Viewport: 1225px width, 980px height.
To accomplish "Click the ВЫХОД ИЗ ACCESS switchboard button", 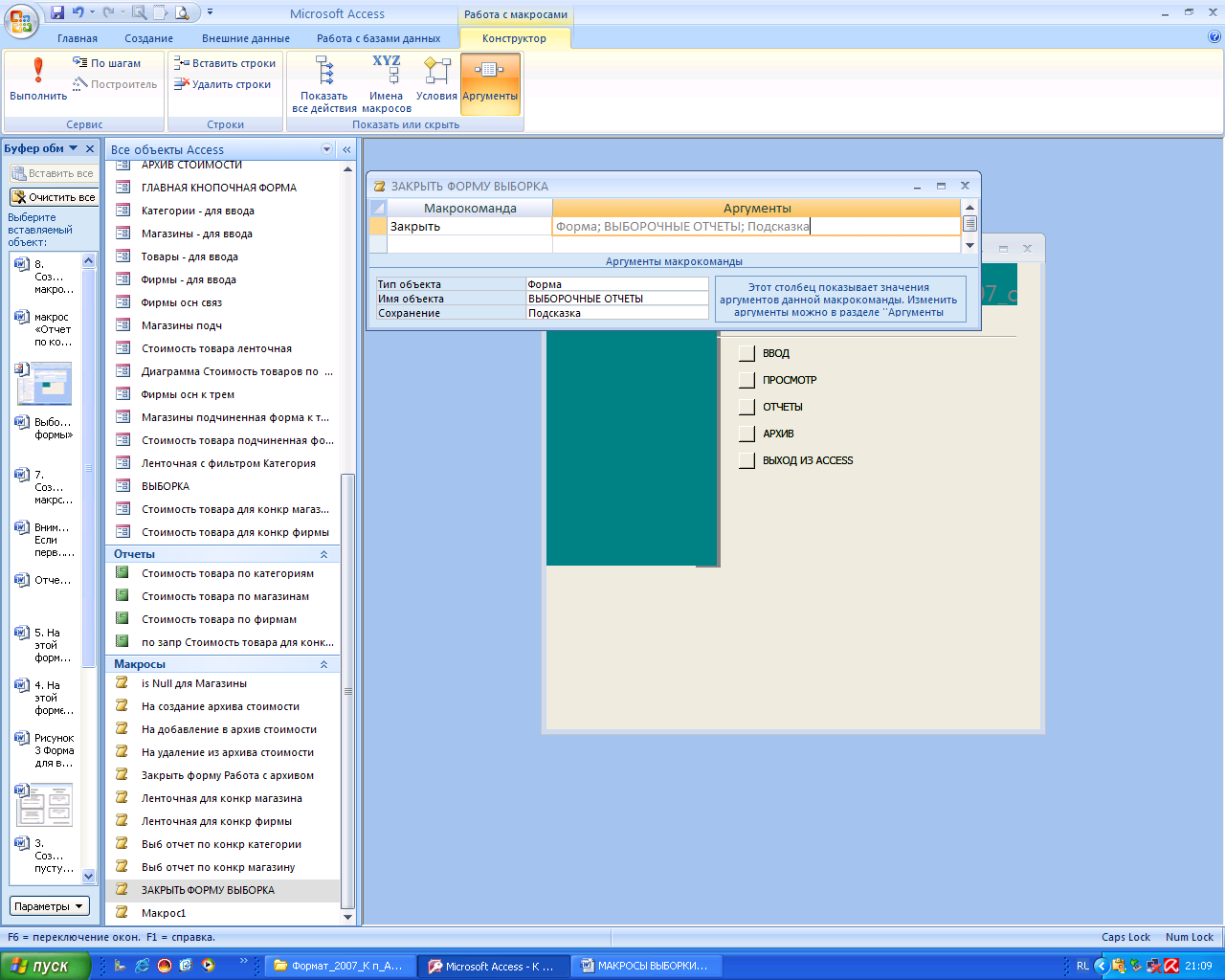I will pos(746,460).
